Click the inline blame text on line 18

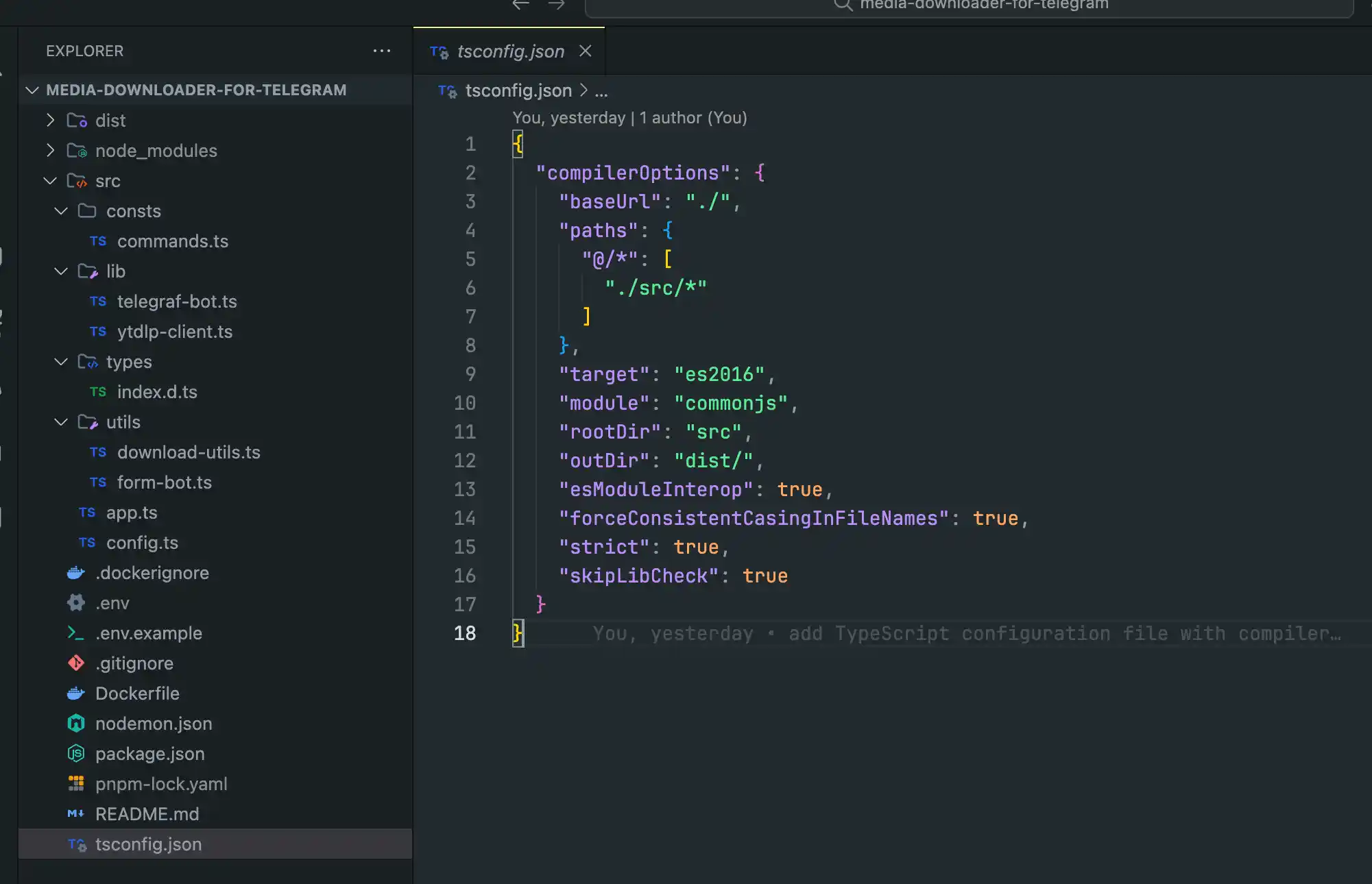[967, 633]
